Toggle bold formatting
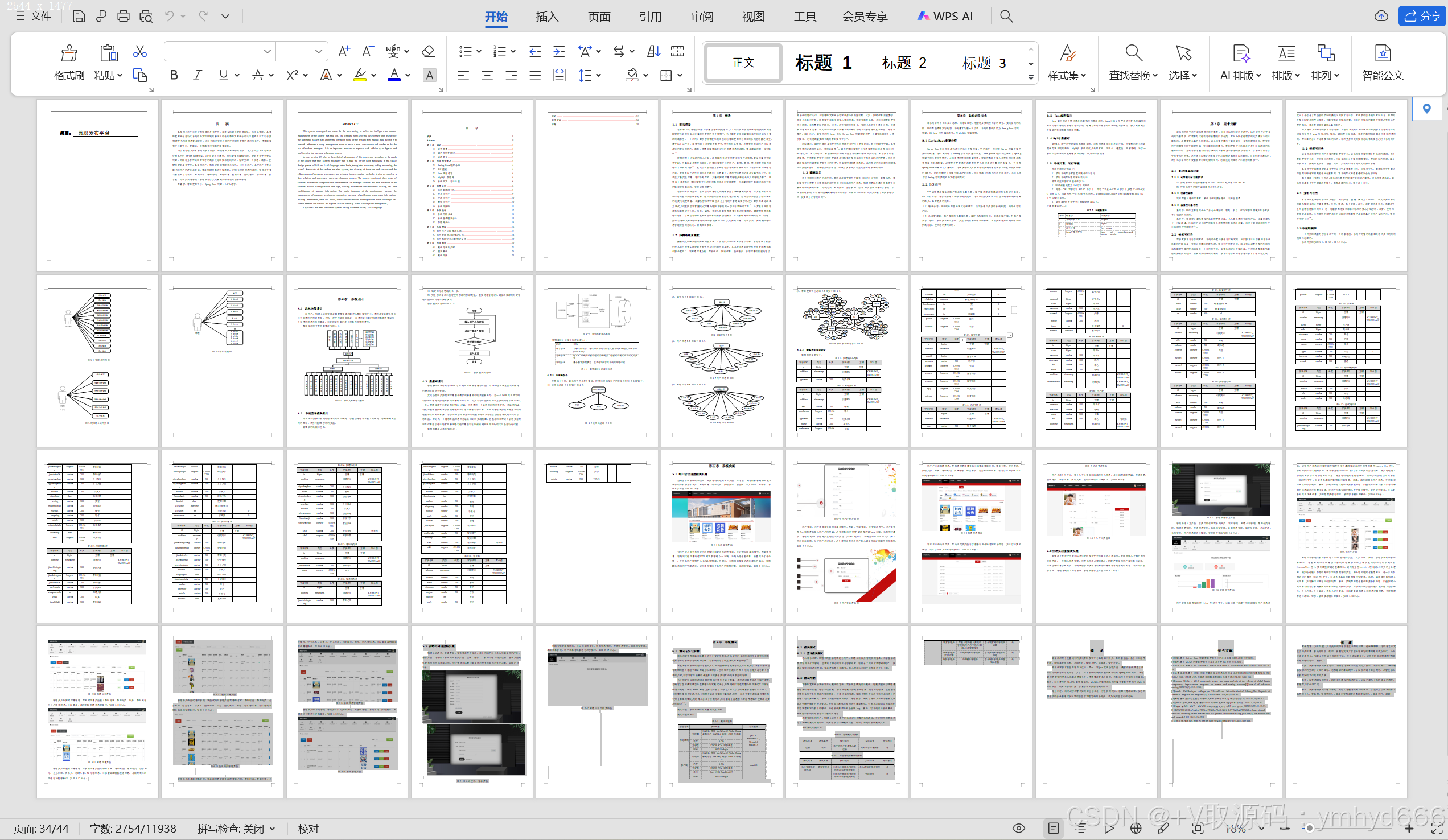 click(x=174, y=75)
